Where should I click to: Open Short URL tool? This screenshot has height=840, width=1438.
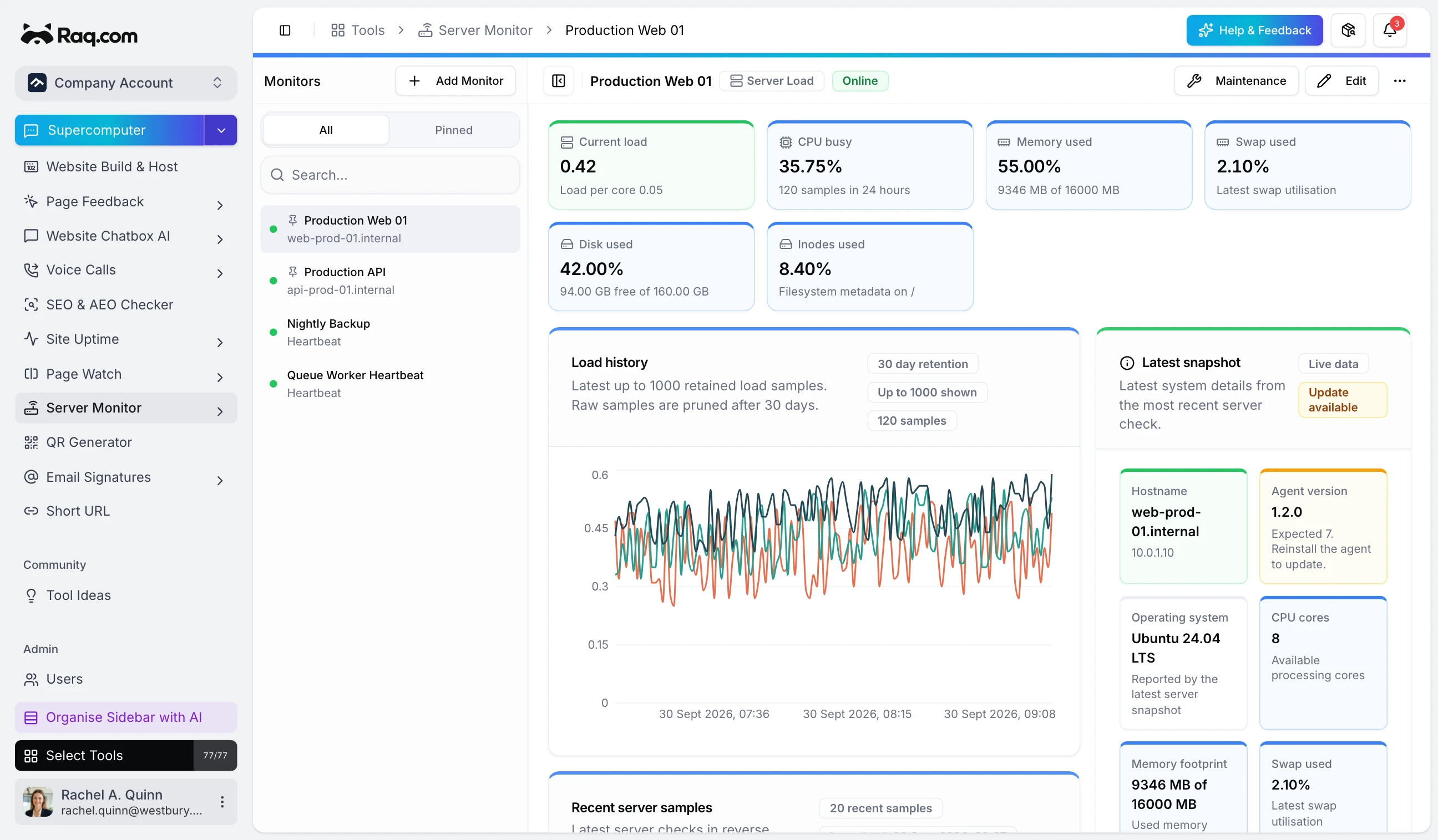[x=125, y=511]
